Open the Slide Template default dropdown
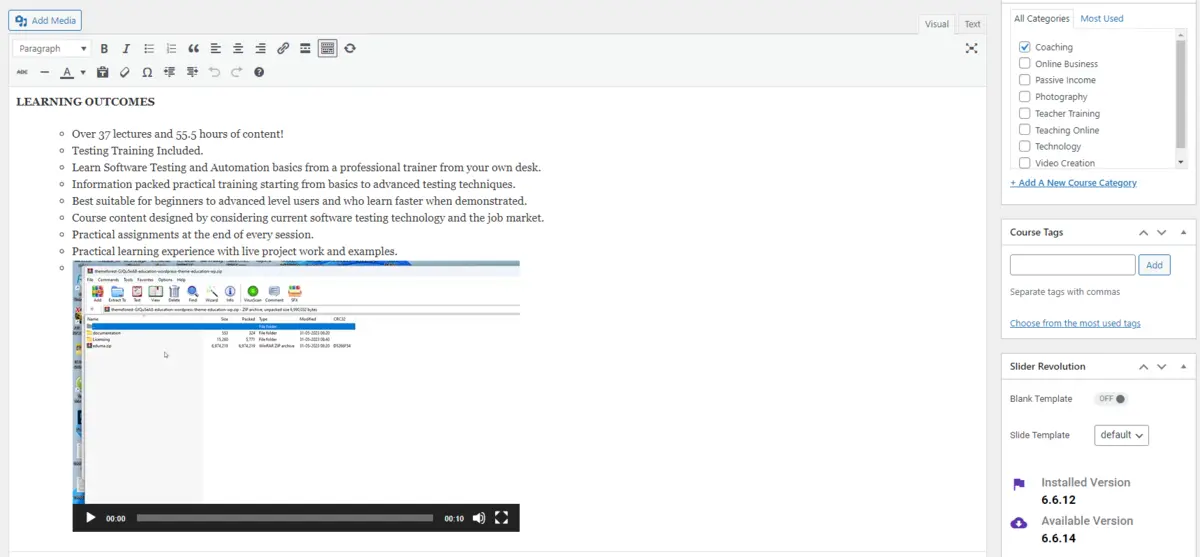Screen dimensions: 1200x557 (1122, 435)
